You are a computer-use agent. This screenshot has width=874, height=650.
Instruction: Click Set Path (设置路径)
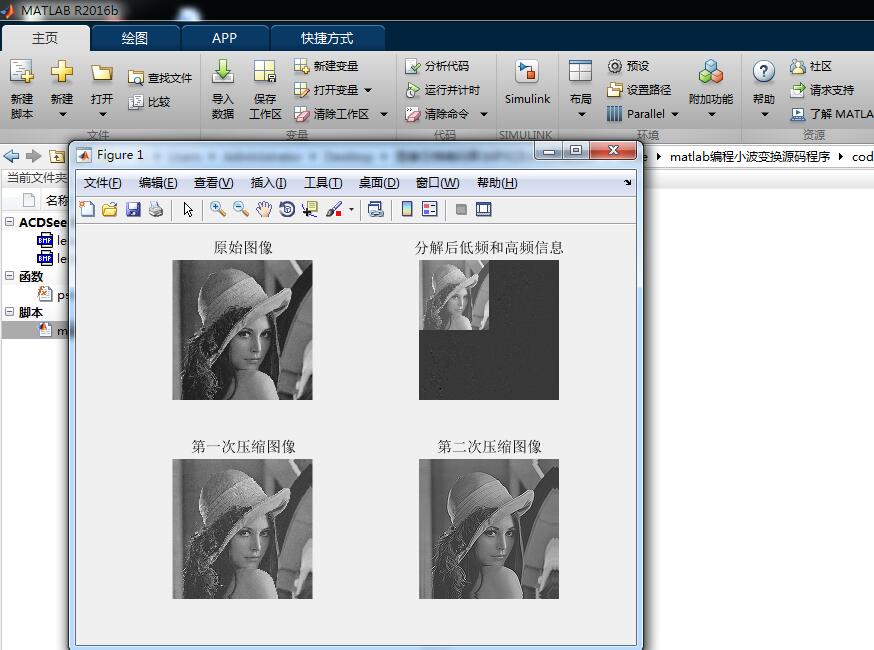point(639,90)
